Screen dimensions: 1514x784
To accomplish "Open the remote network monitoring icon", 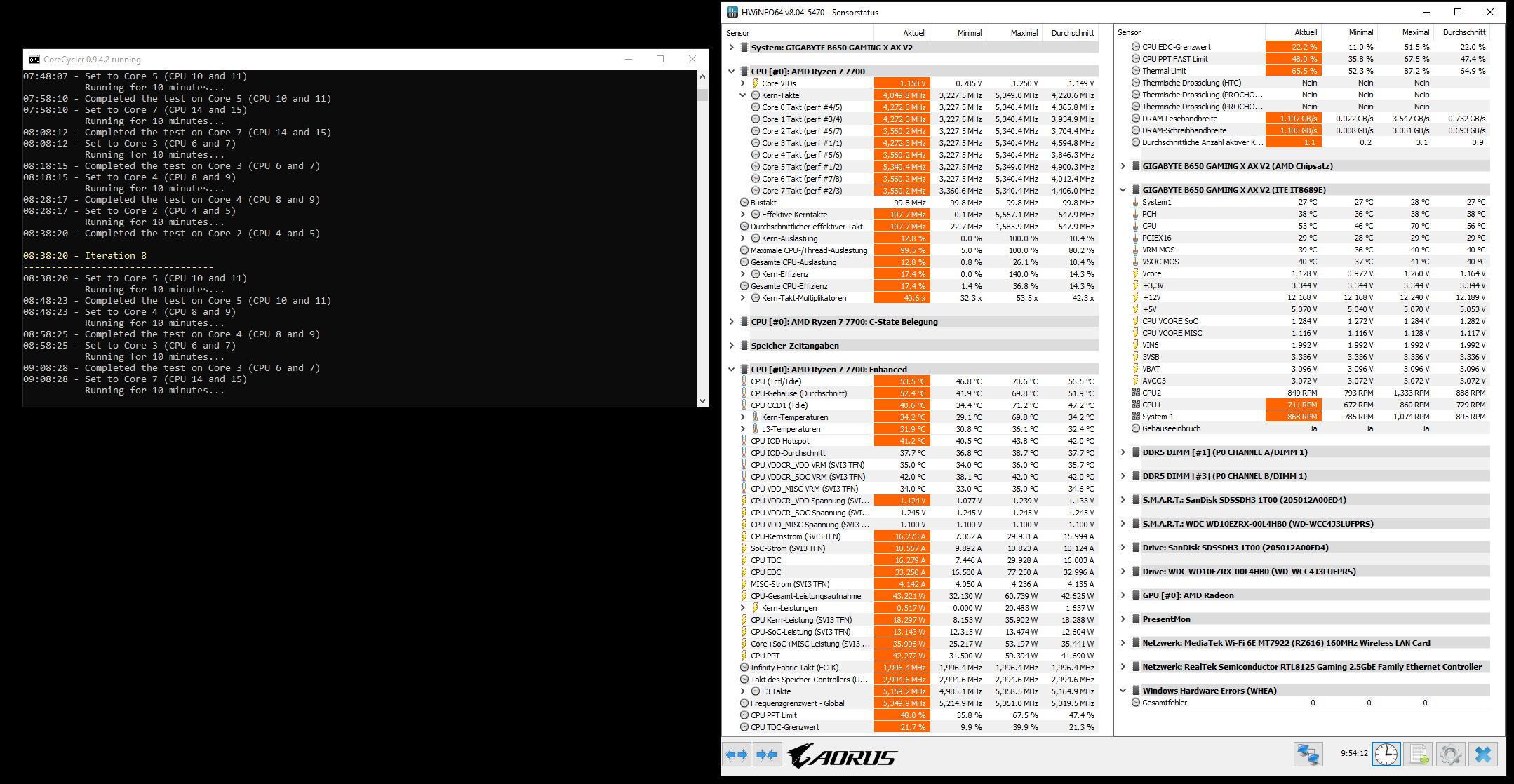I will [1308, 755].
